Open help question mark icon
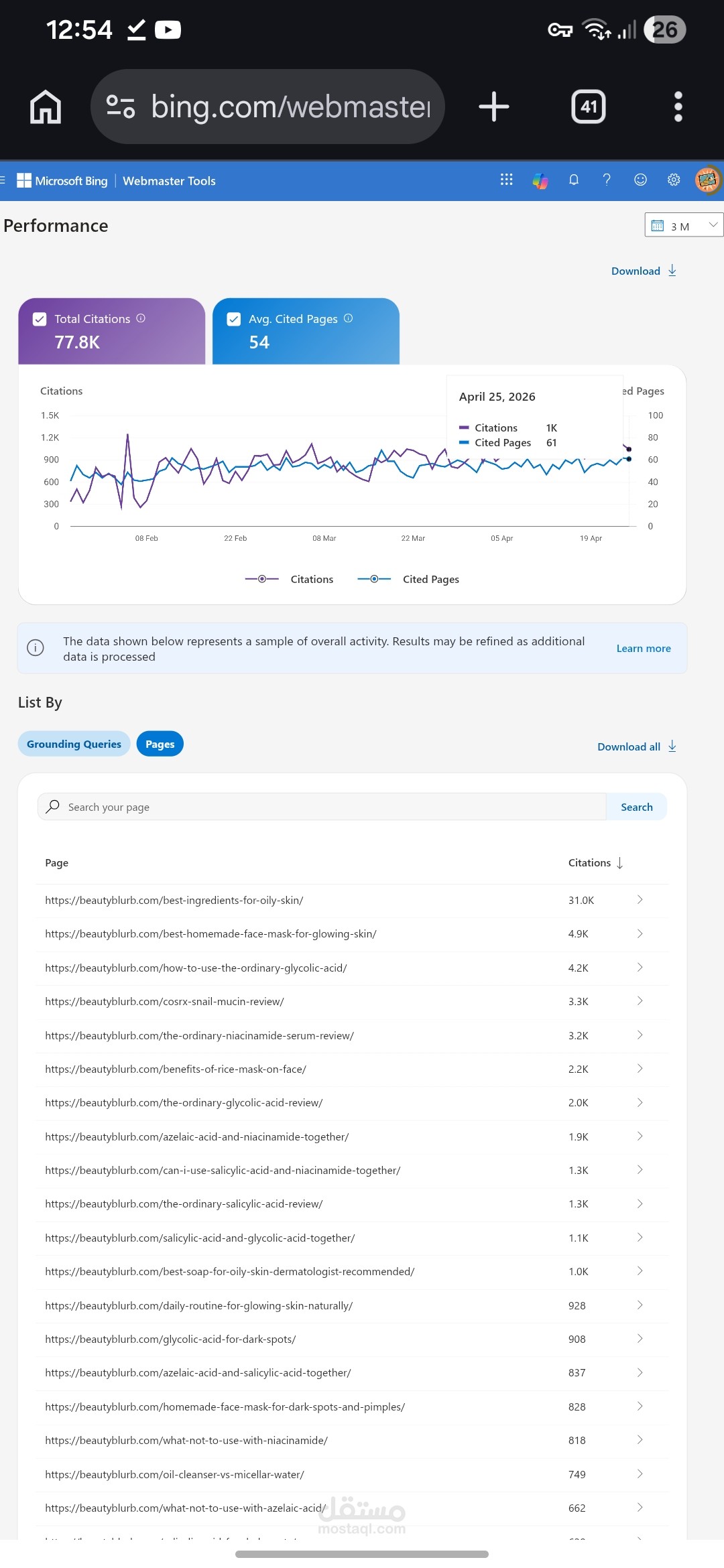 (x=607, y=180)
